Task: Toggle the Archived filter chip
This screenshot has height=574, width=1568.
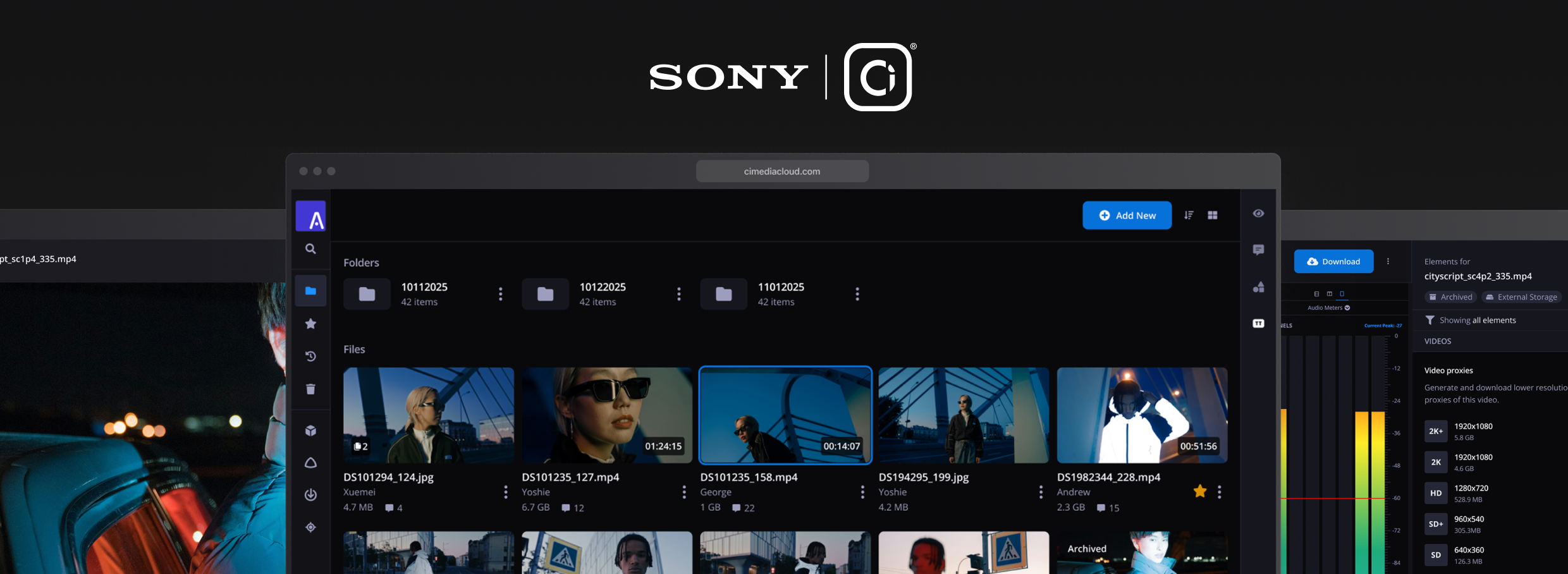Action: 1450,297
